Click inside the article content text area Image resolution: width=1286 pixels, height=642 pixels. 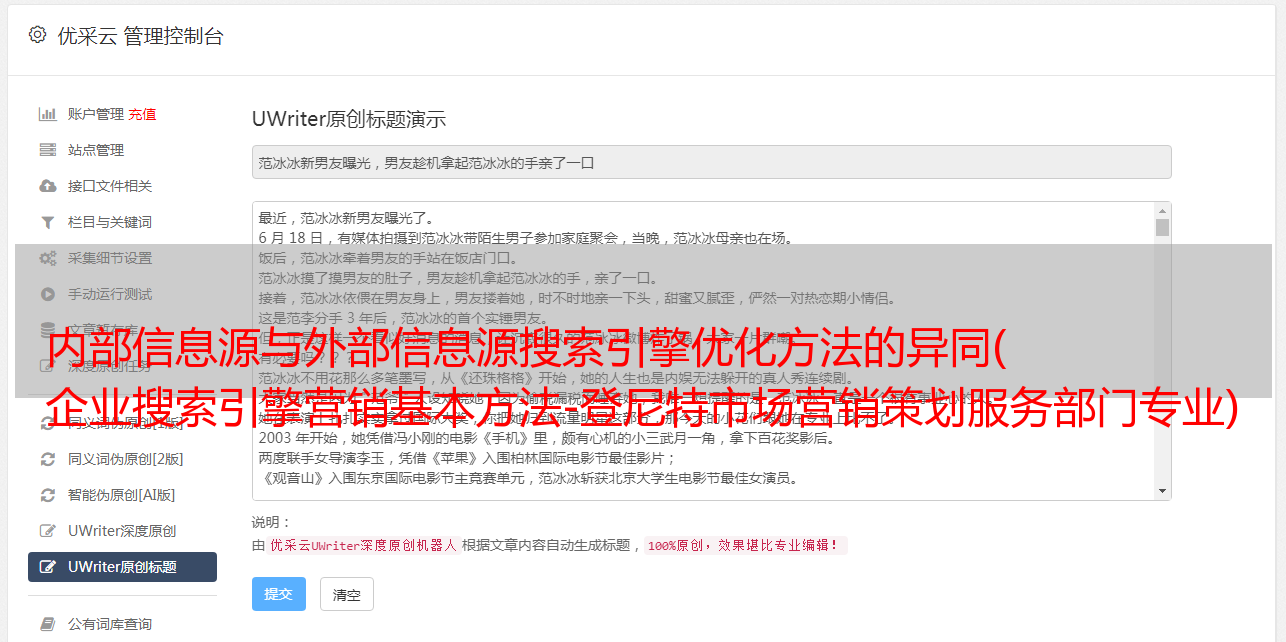[x=704, y=351]
